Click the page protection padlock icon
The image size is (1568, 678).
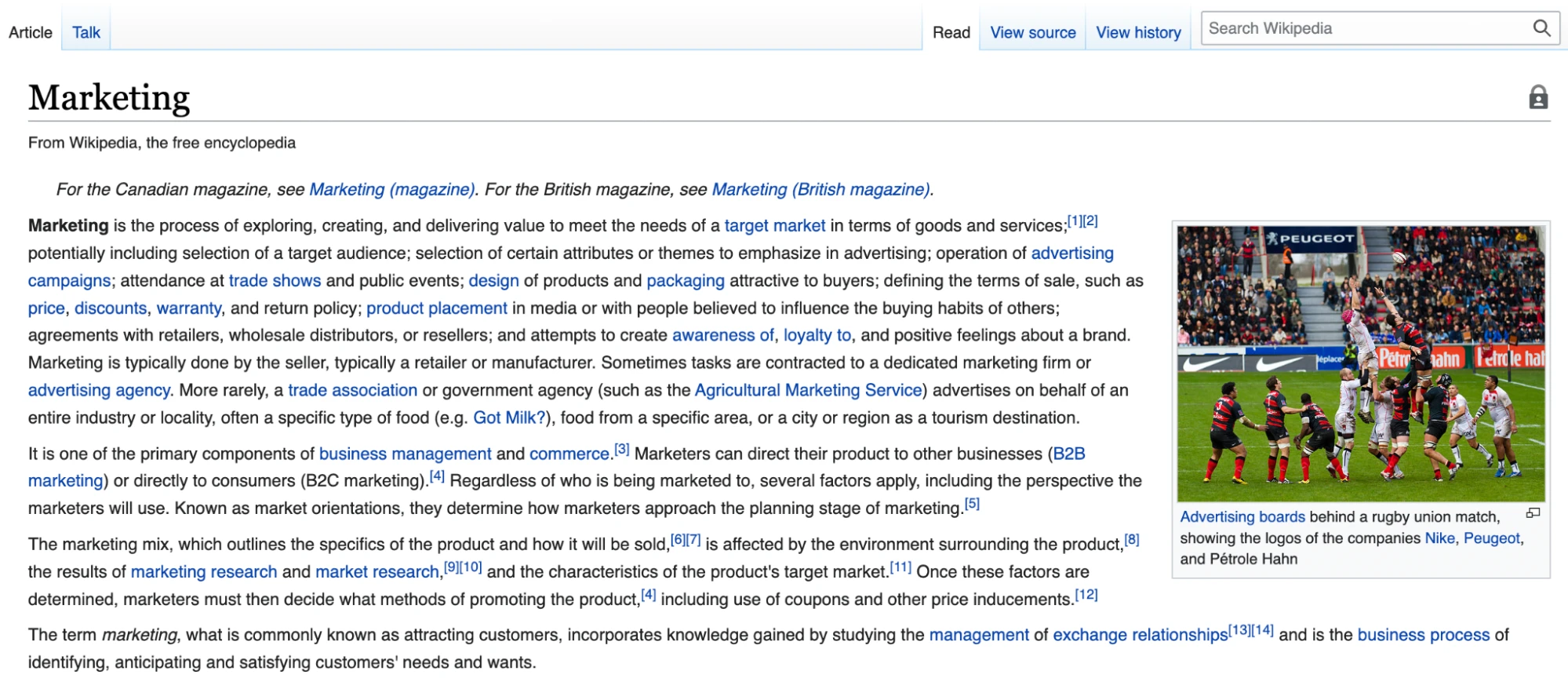click(x=1538, y=97)
